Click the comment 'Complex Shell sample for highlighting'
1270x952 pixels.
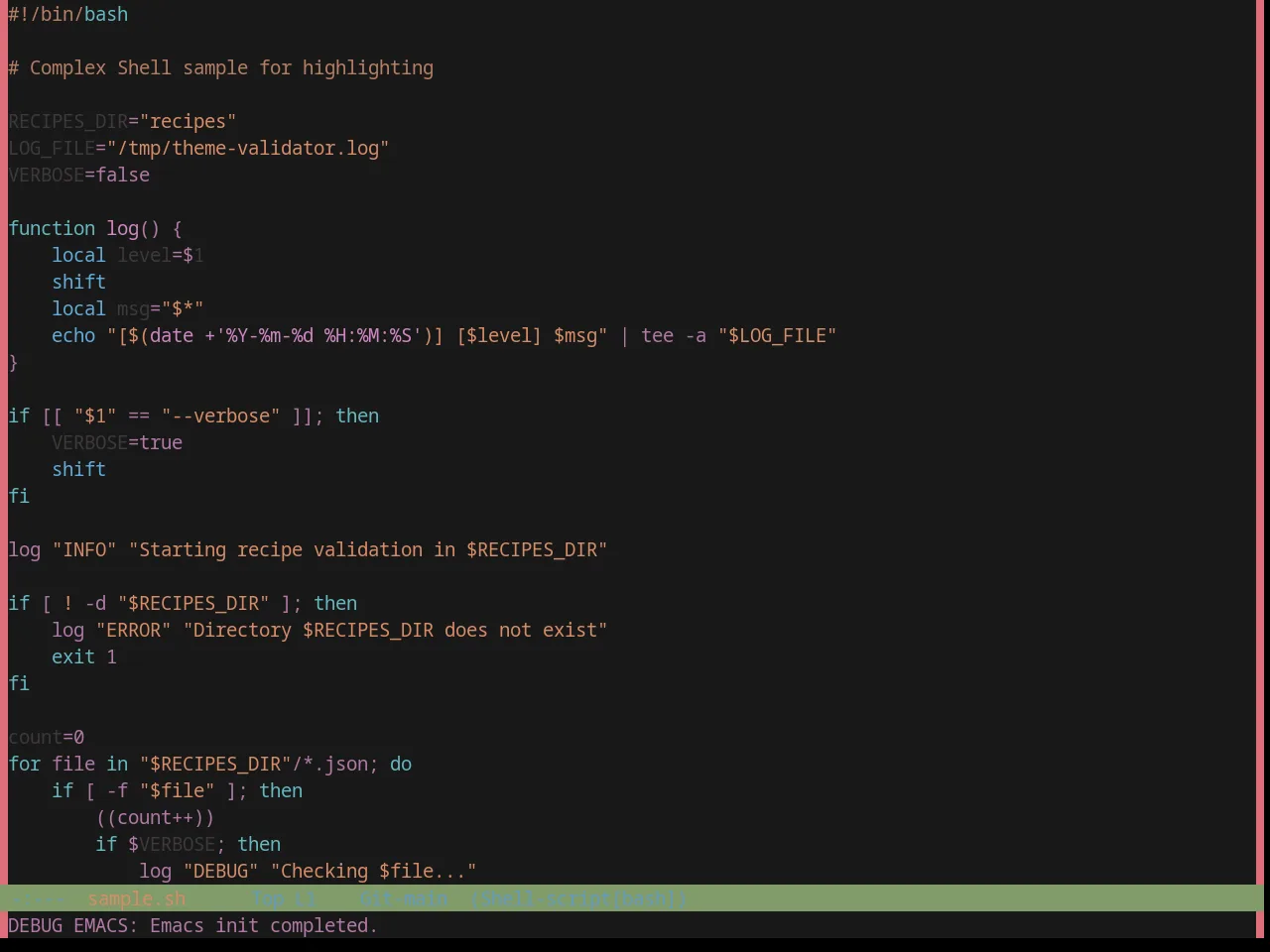point(231,67)
